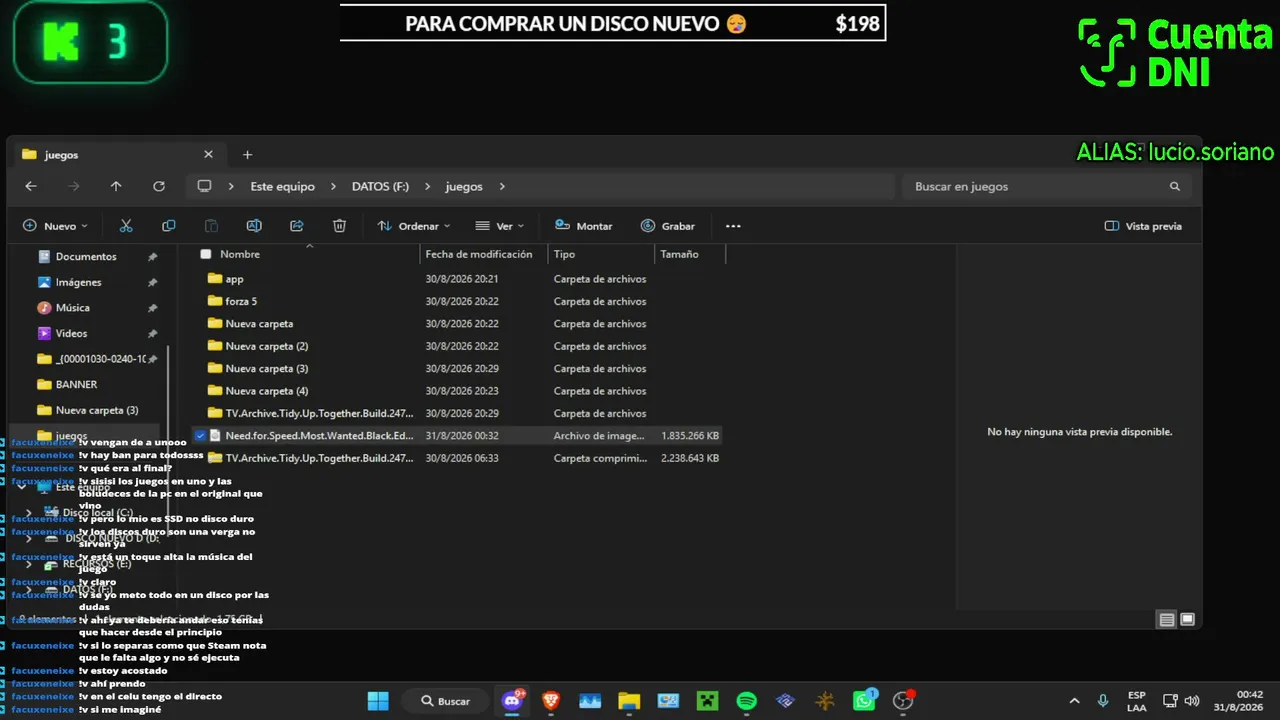This screenshot has width=1280, height=720.
Task: Rename the selected file via toolbar icon
Action: [x=254, y=226]
